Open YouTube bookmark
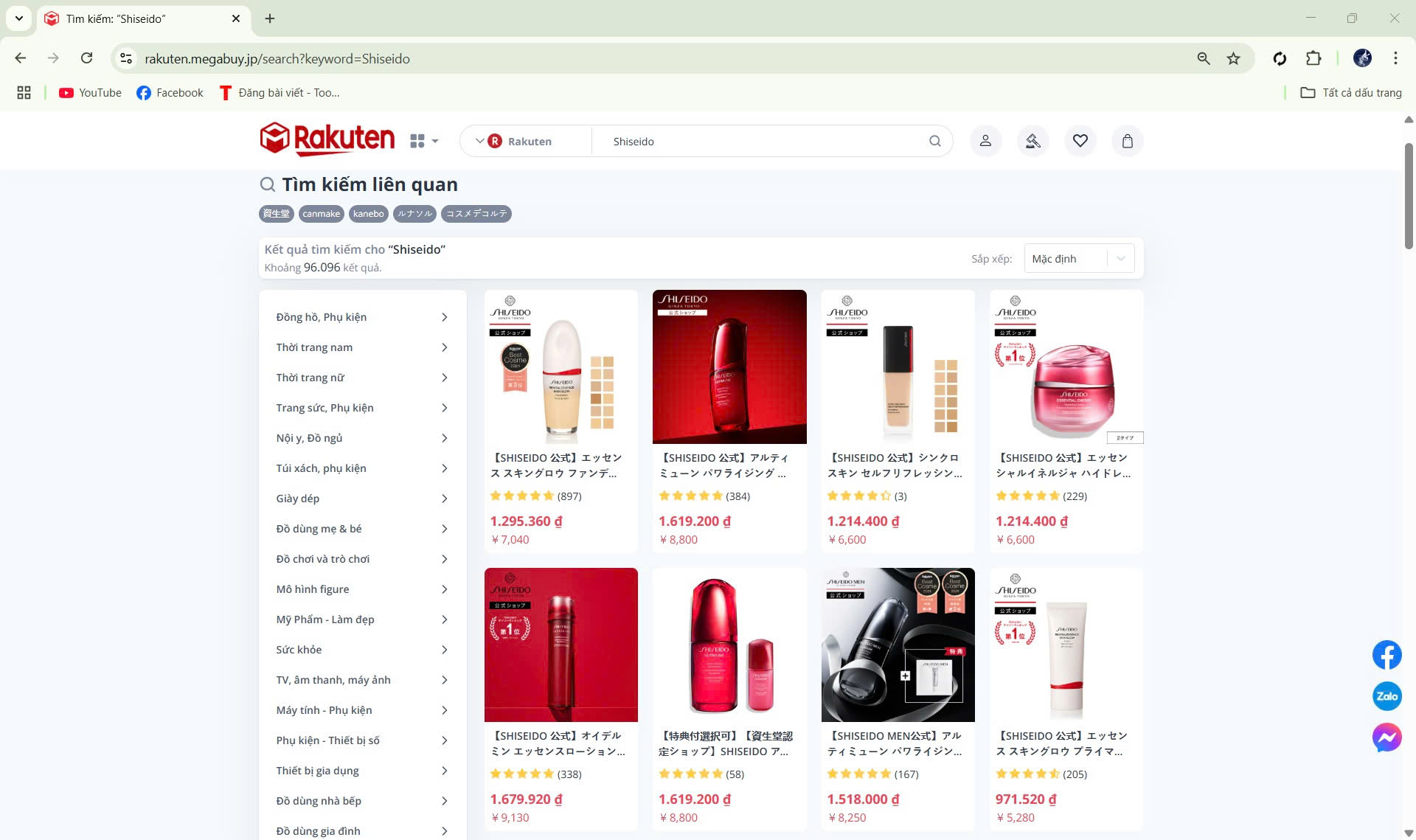This screenshot has width=1416, height=840. pos(90,93)
